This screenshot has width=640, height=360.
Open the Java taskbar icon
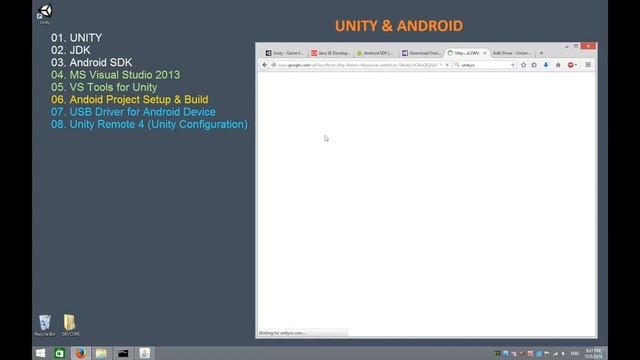point(144,353)
